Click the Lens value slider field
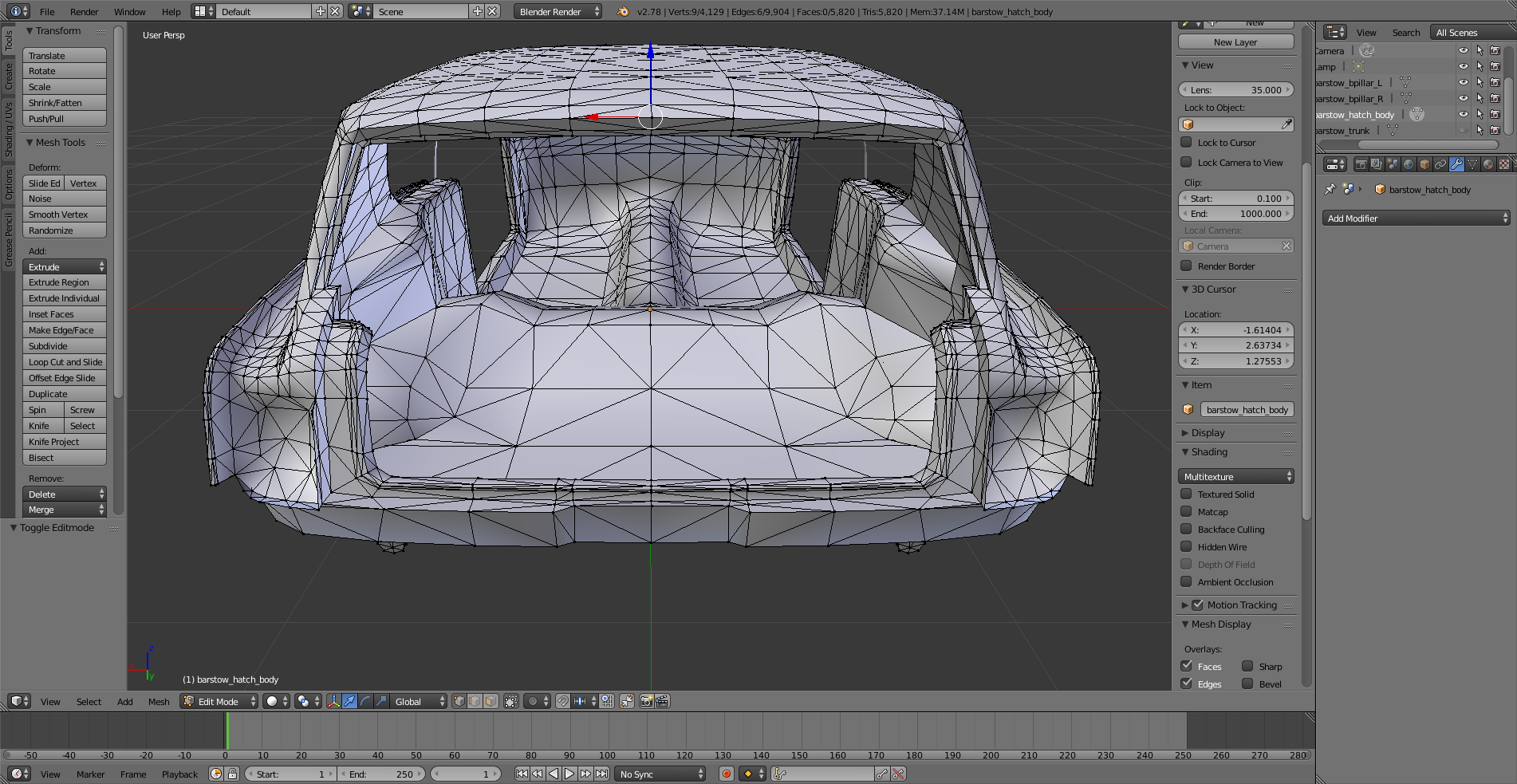1517x784 pixels. (1235, 90)
